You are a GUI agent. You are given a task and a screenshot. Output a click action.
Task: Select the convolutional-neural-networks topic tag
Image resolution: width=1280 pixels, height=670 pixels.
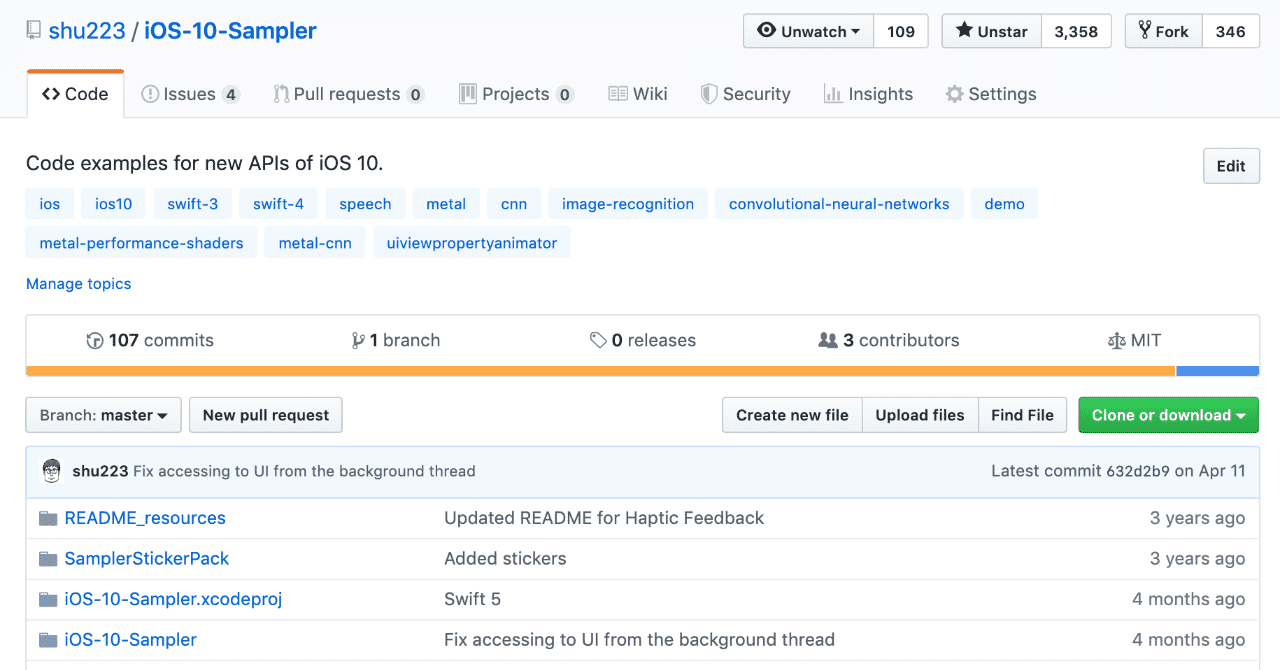[x=839, y=204]
